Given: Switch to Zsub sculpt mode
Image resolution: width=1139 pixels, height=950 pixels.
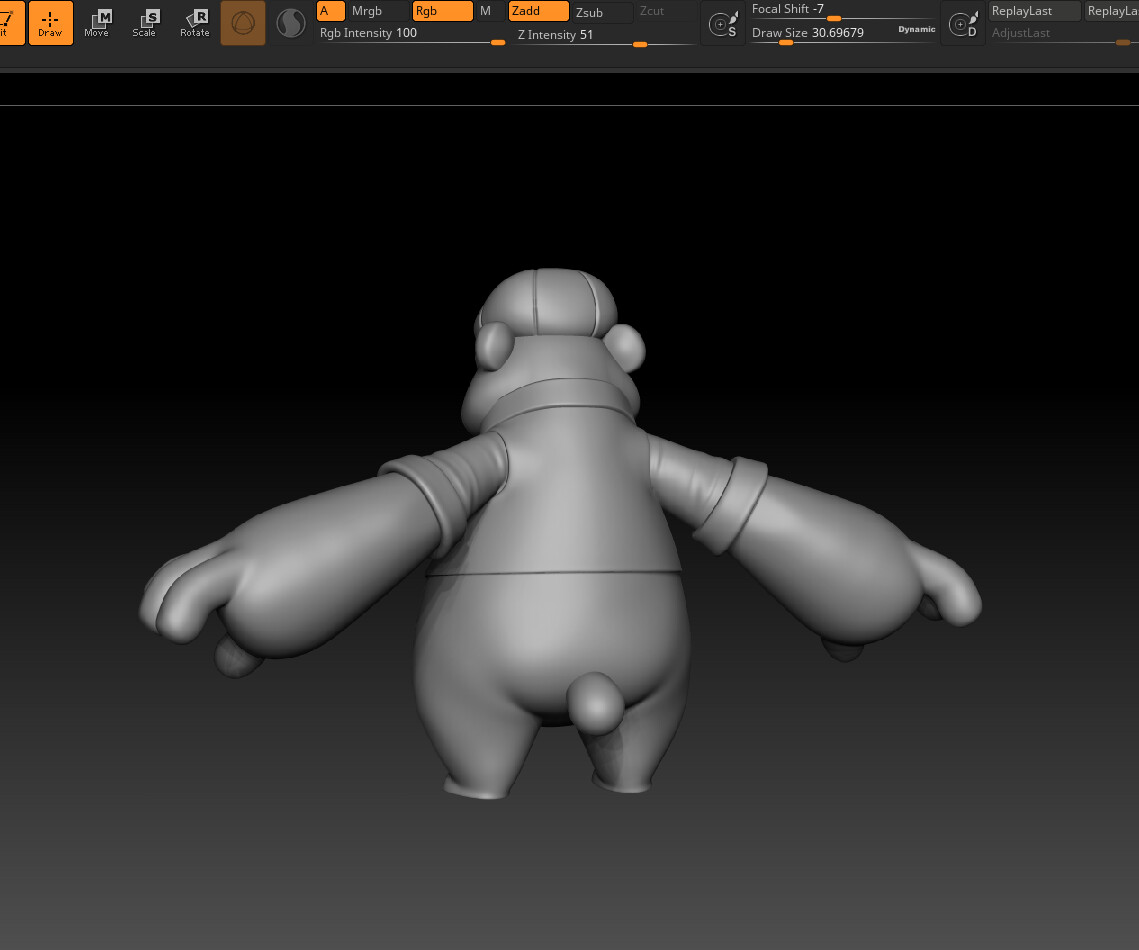Looking at the screenshot, I should [602, 12].
